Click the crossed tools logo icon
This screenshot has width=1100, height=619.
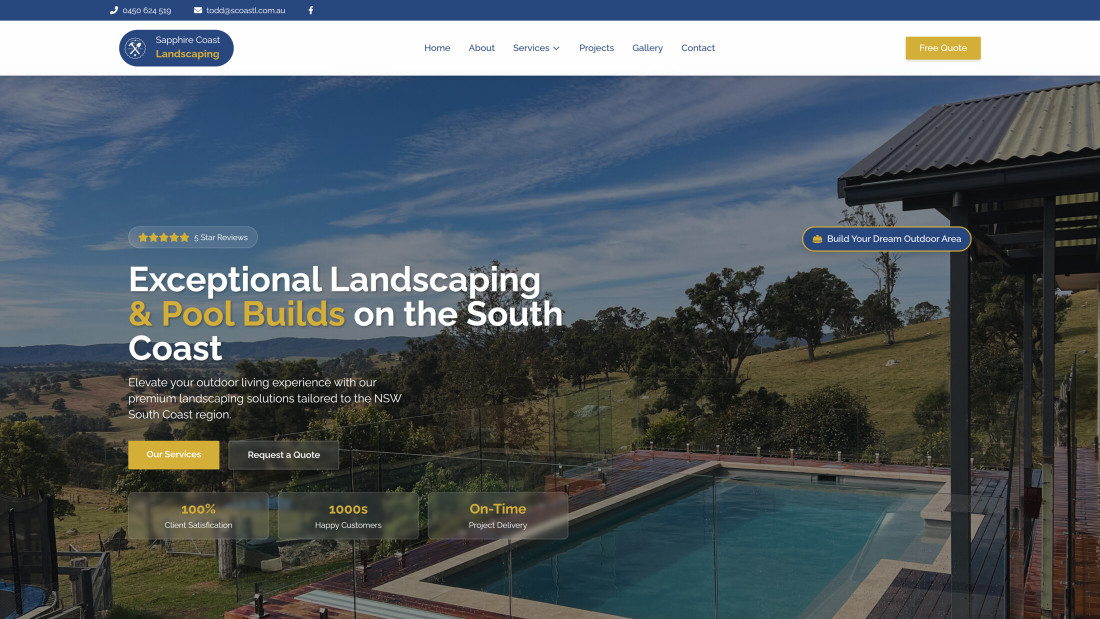pyautogui.click(x=135, y=48)
